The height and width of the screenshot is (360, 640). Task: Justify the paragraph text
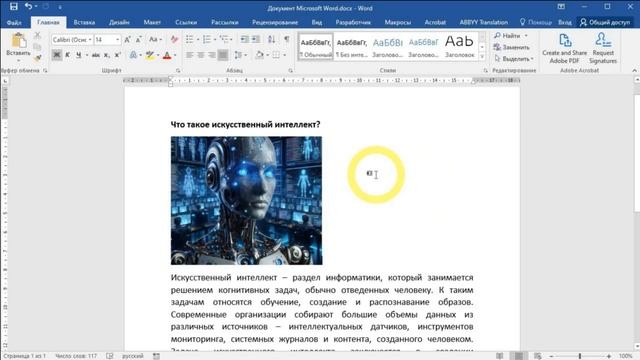(x=223, y=55)
